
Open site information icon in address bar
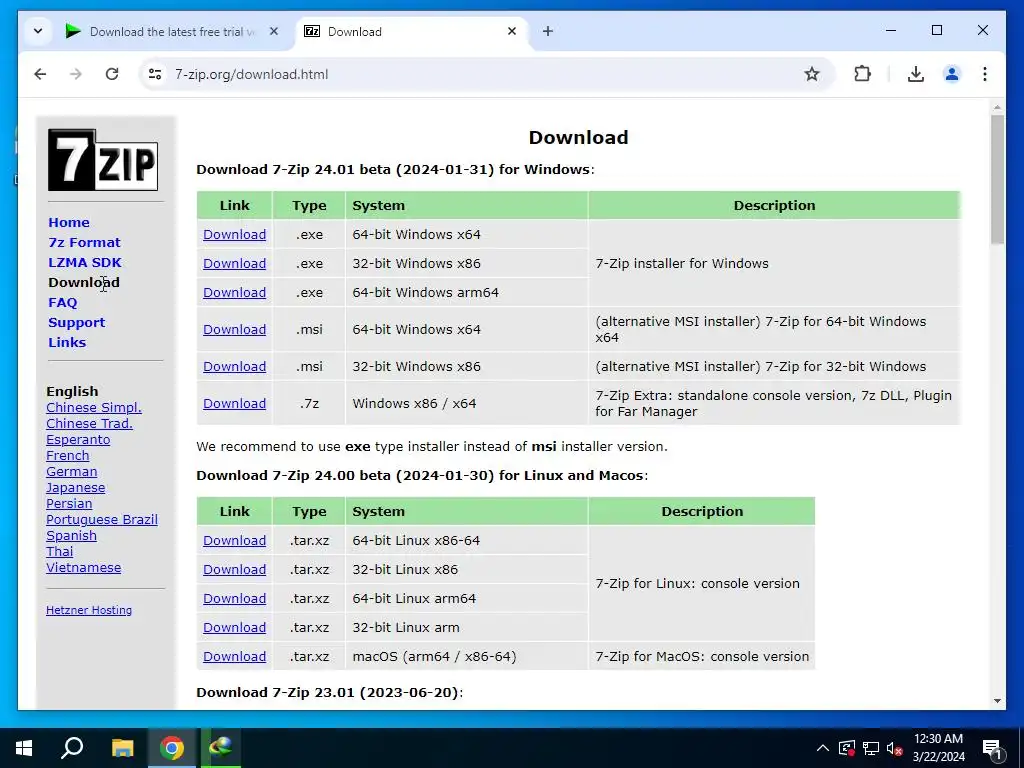(155, 74)
